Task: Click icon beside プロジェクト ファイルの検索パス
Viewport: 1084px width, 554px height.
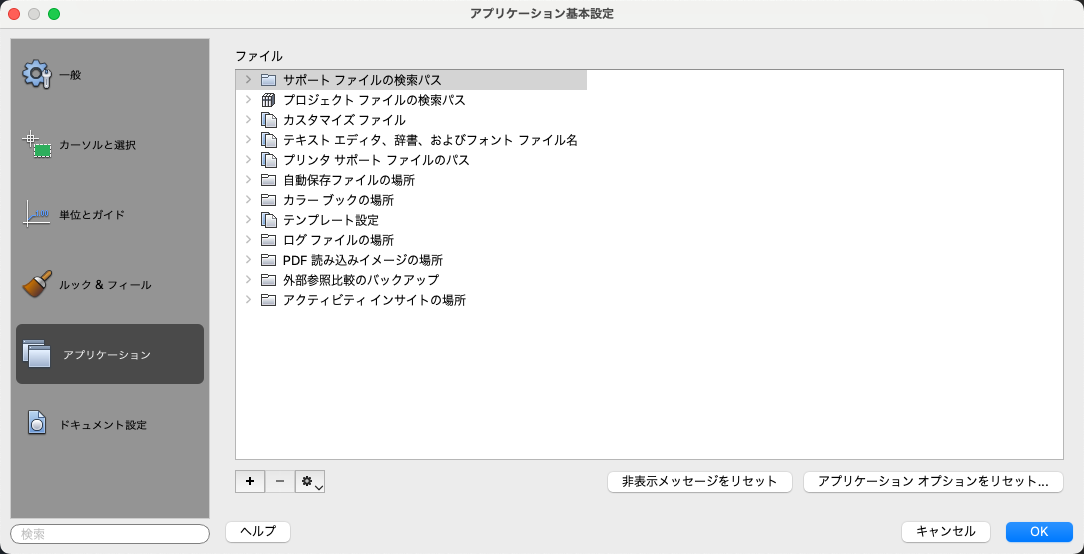Action: coord(268,100)
